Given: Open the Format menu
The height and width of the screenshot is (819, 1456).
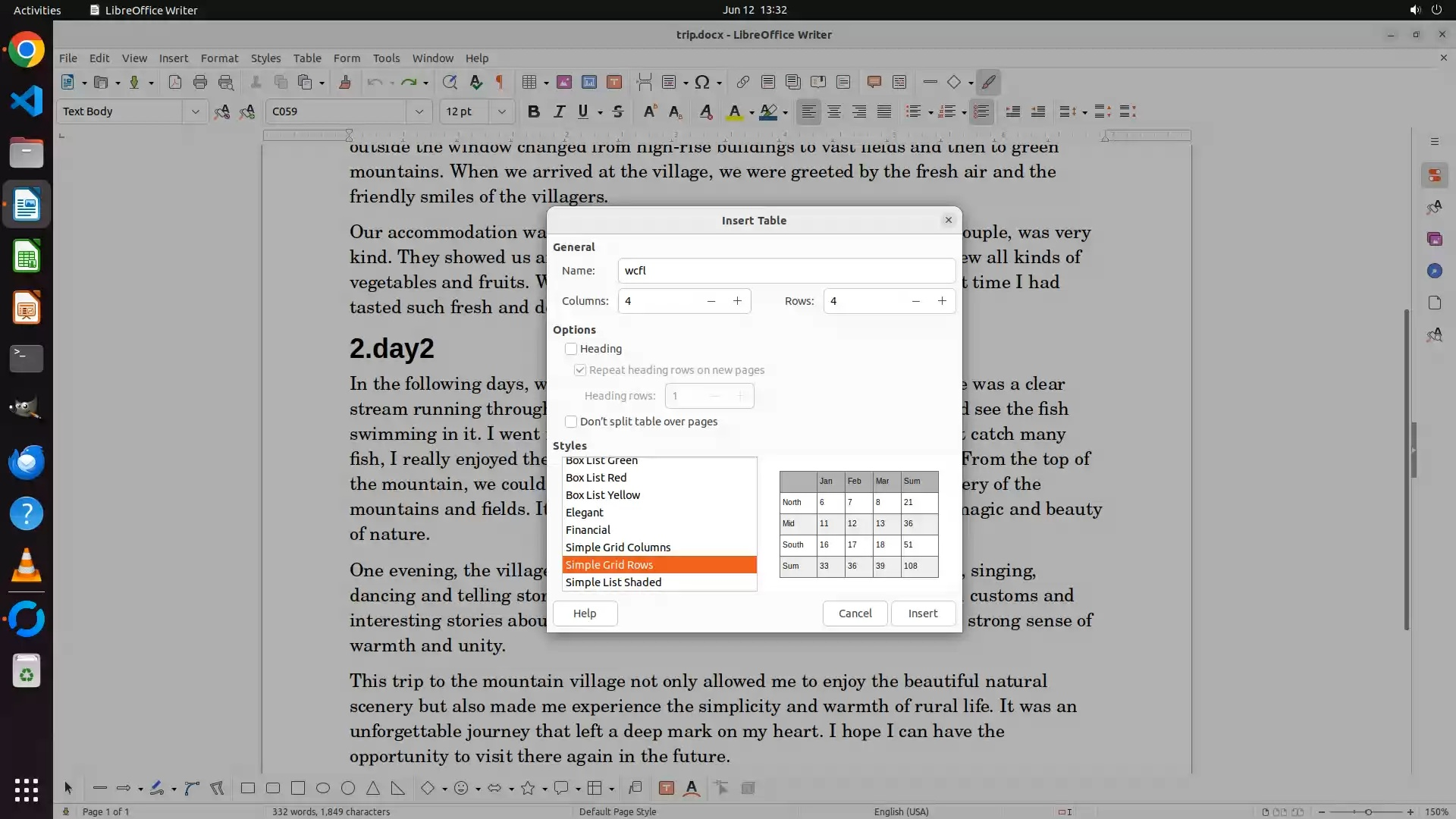Looking at the screenshot, I should point(219,58).
